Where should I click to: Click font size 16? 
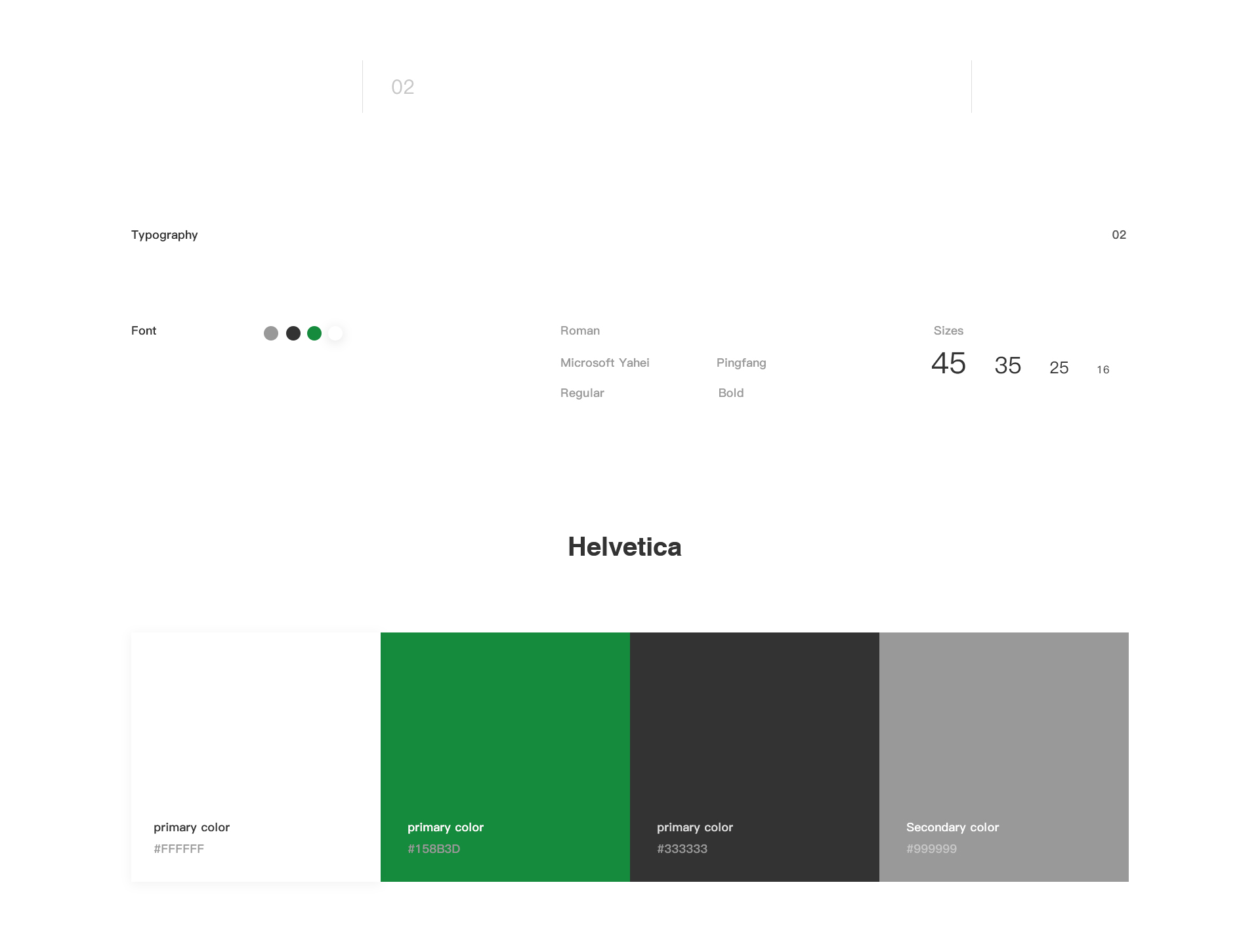coord(1102,369)
